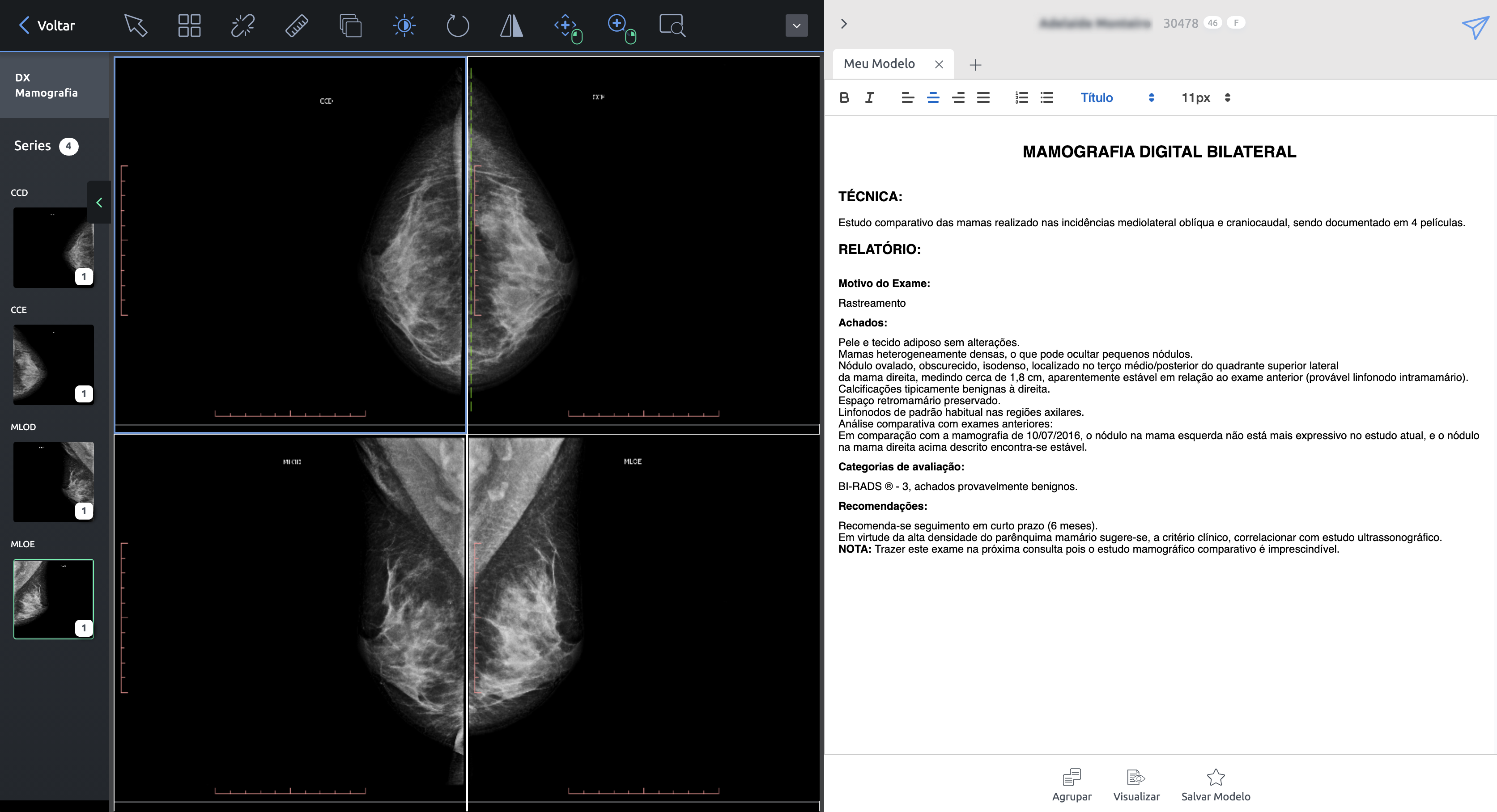Viewport: 1497px width, 812px height.
Task: Activate the magnifier region tool
Action: 672,25
